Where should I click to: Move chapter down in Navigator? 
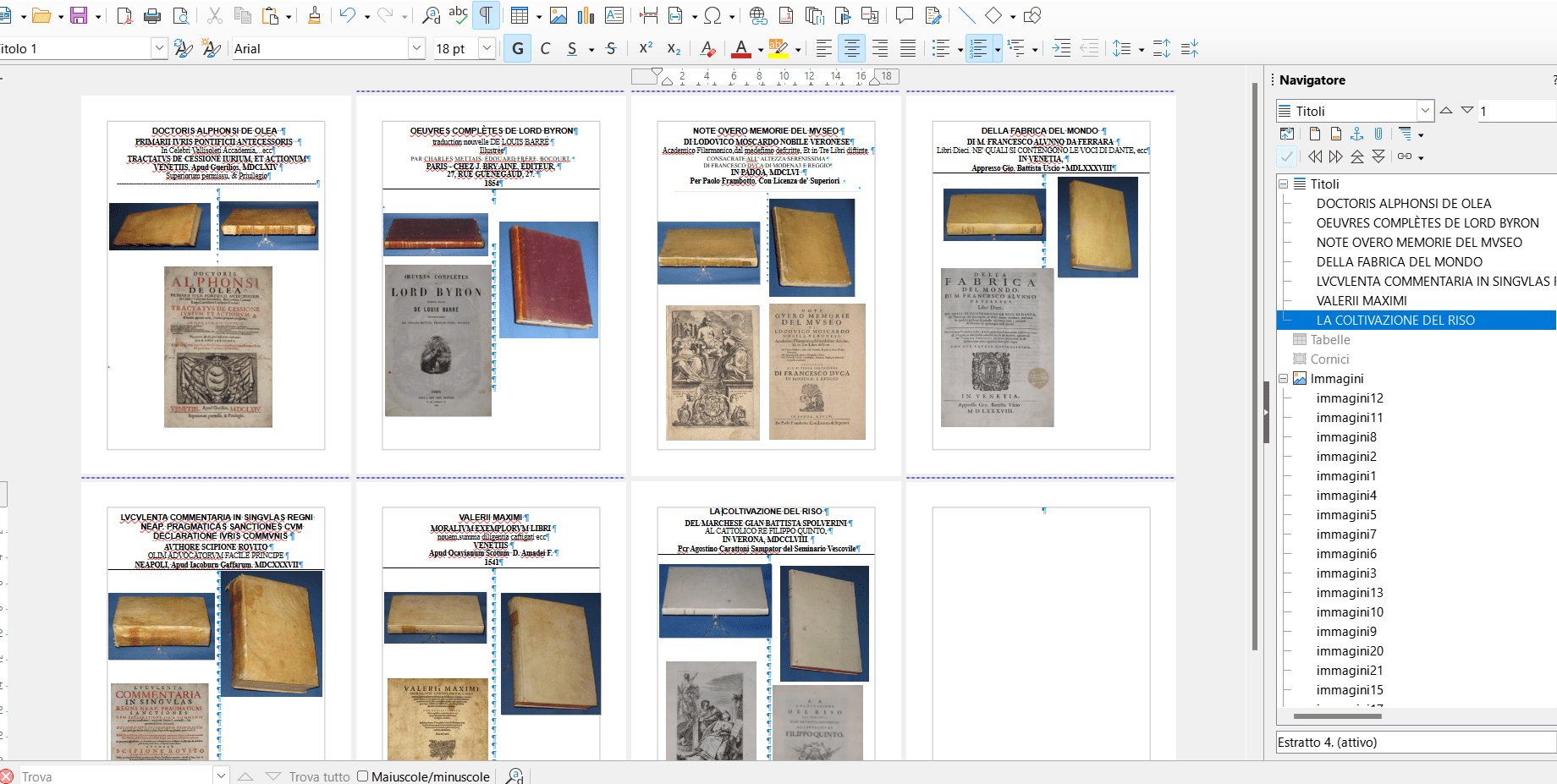click(1378, 156)
